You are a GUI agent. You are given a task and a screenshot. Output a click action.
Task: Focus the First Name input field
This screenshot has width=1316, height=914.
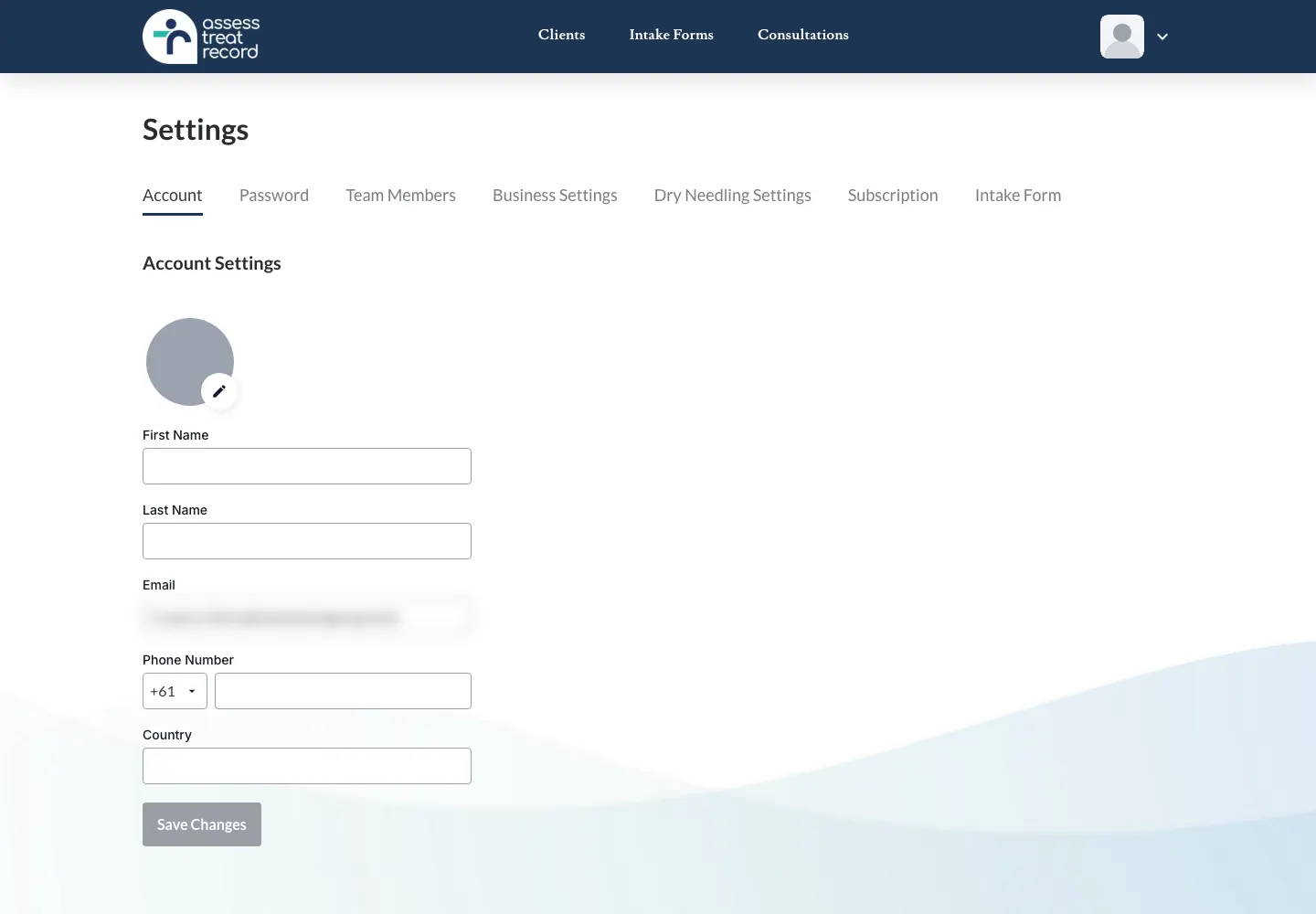pos(307,466)
